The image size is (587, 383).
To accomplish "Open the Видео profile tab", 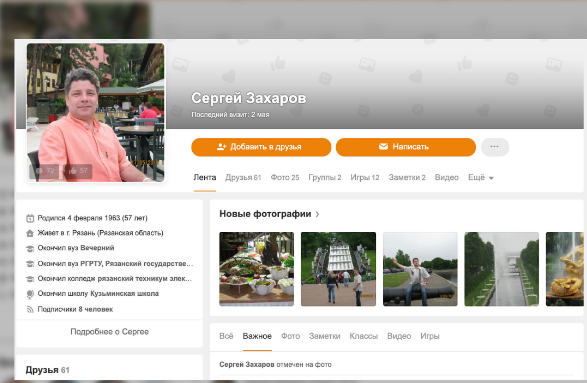I will 447,177.
